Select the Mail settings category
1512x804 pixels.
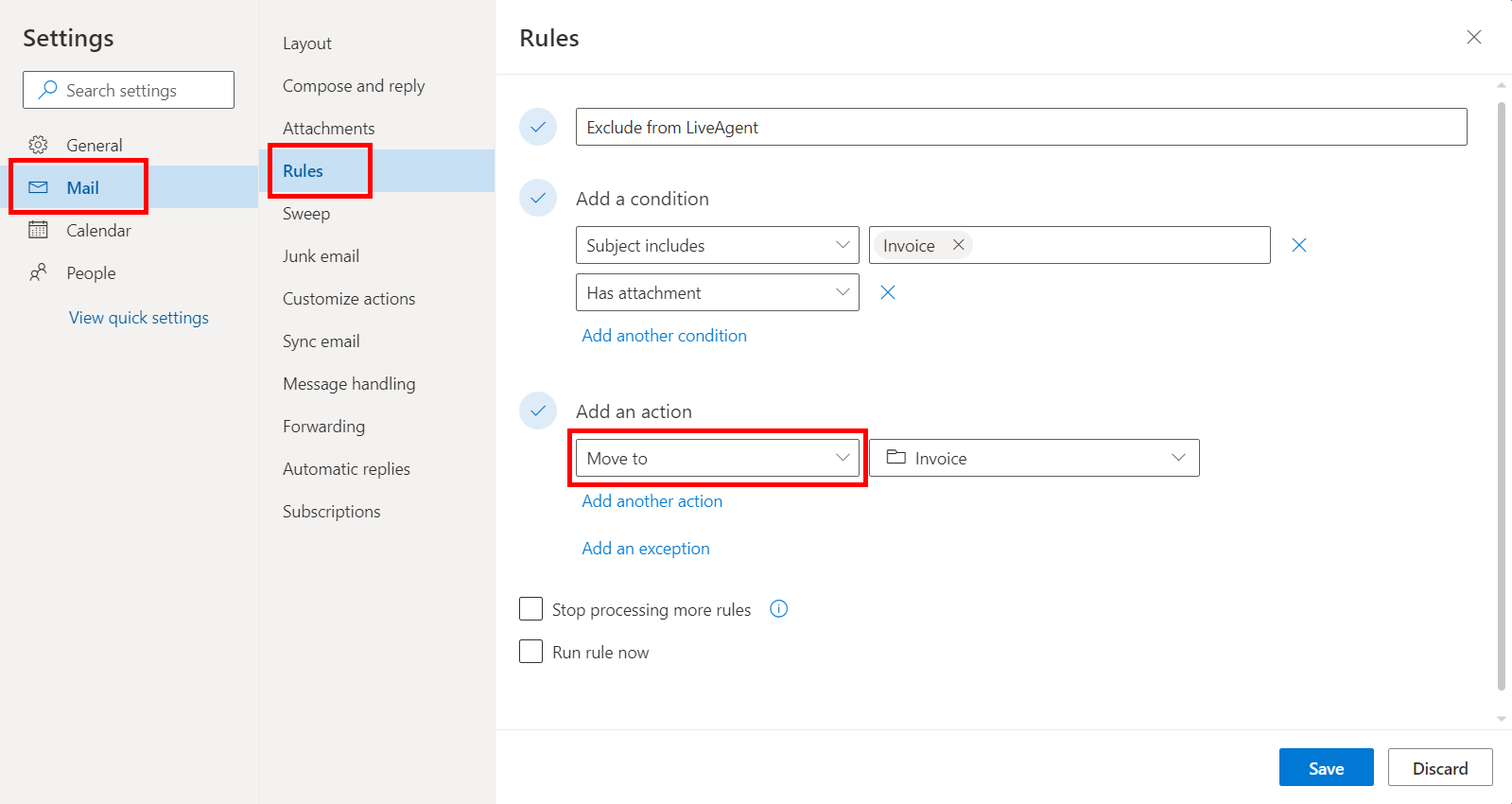tap(130, 187)
